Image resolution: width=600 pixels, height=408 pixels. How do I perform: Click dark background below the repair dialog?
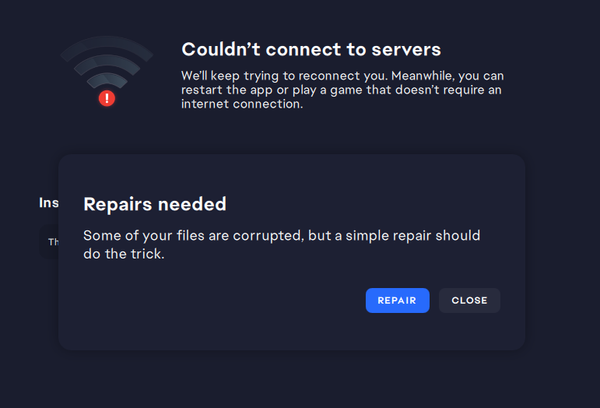point(300,379)
